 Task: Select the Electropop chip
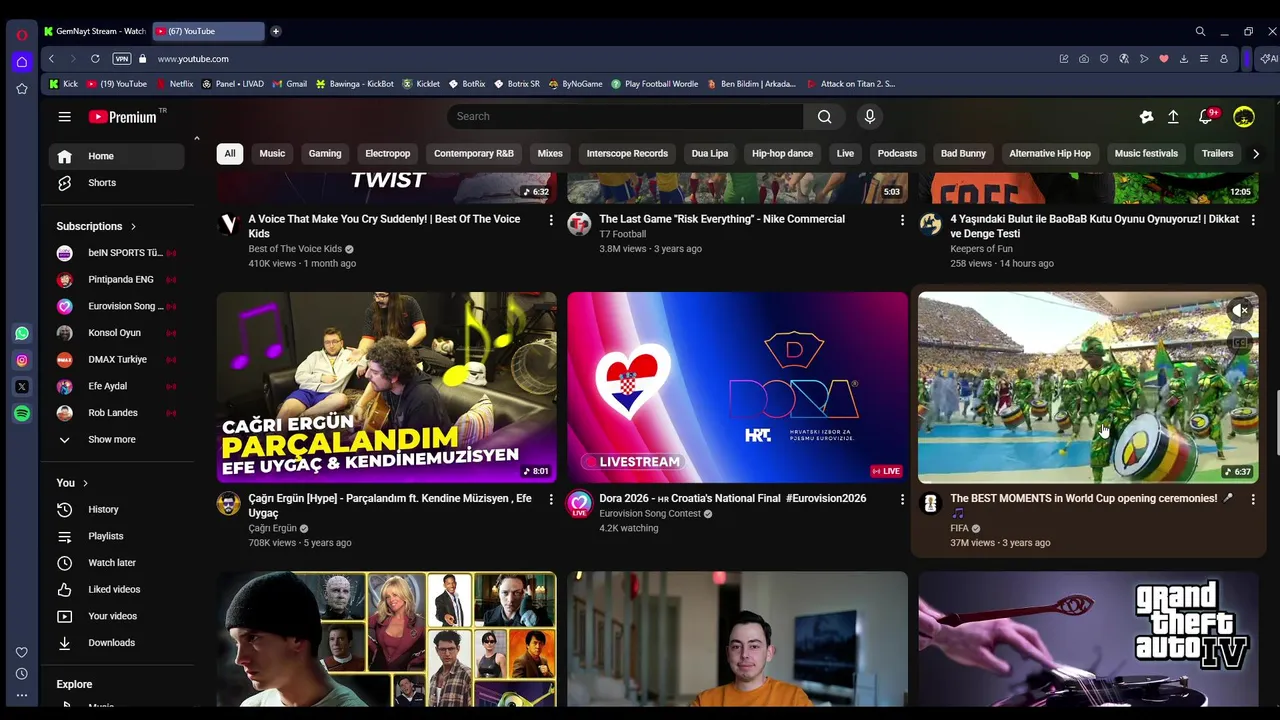pyautogui.click(x=387, y=154)
